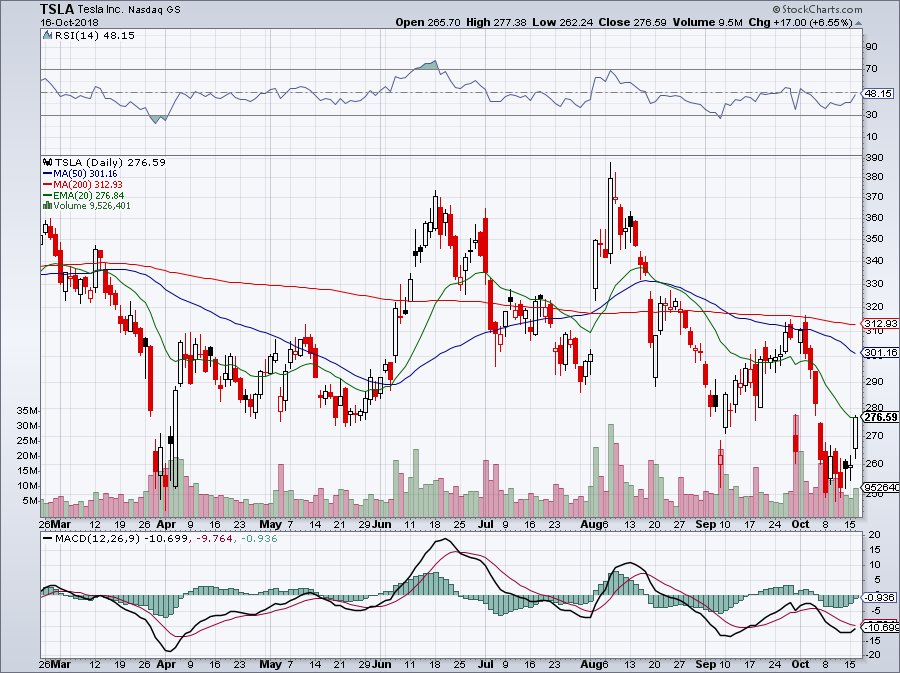Click the Close 276.59 value in header
The height and width of the screenshot is (673, 900).
point(633,22)
